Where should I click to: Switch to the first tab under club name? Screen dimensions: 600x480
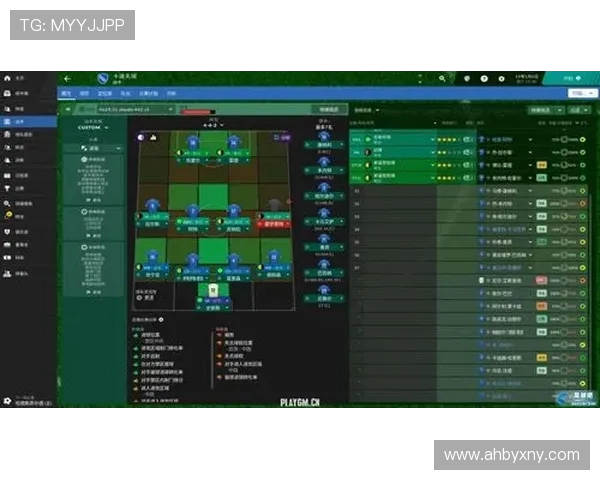(x=67, y=93)
